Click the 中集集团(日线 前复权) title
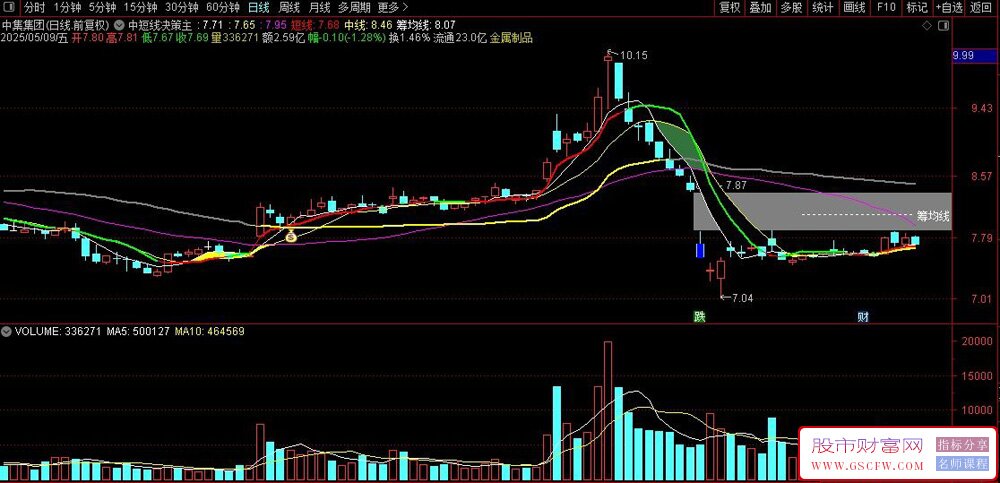 [x=55, y=25]
